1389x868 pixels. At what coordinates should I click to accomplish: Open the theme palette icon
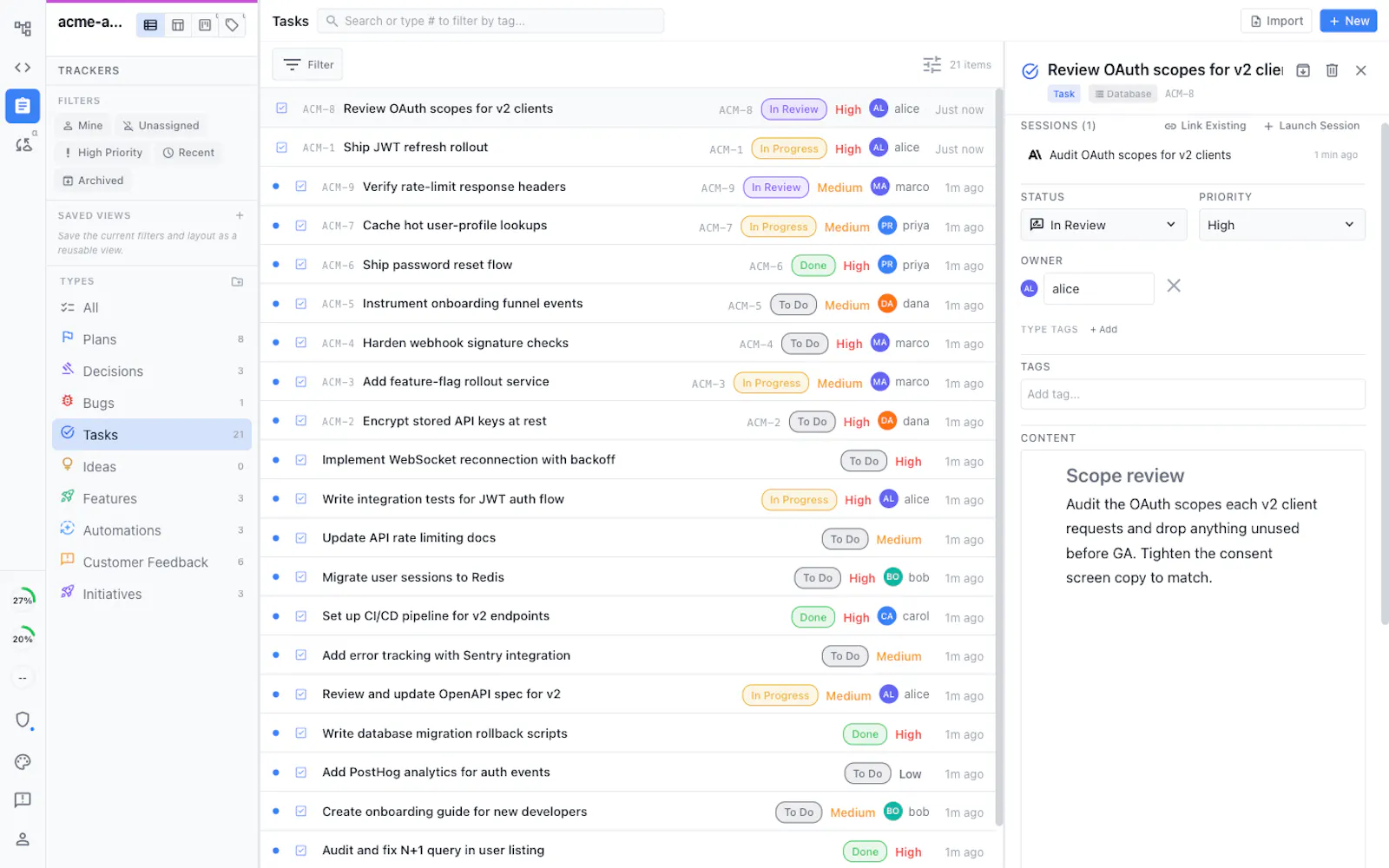pos(23,761)
